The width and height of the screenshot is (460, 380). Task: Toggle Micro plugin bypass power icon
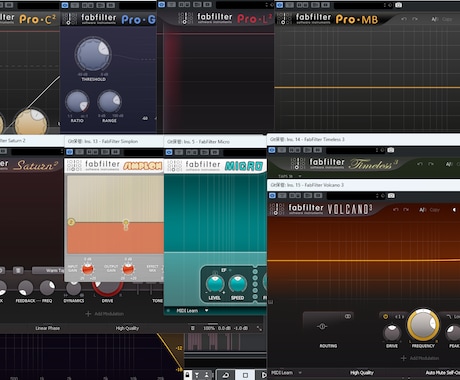coord(169,152)
